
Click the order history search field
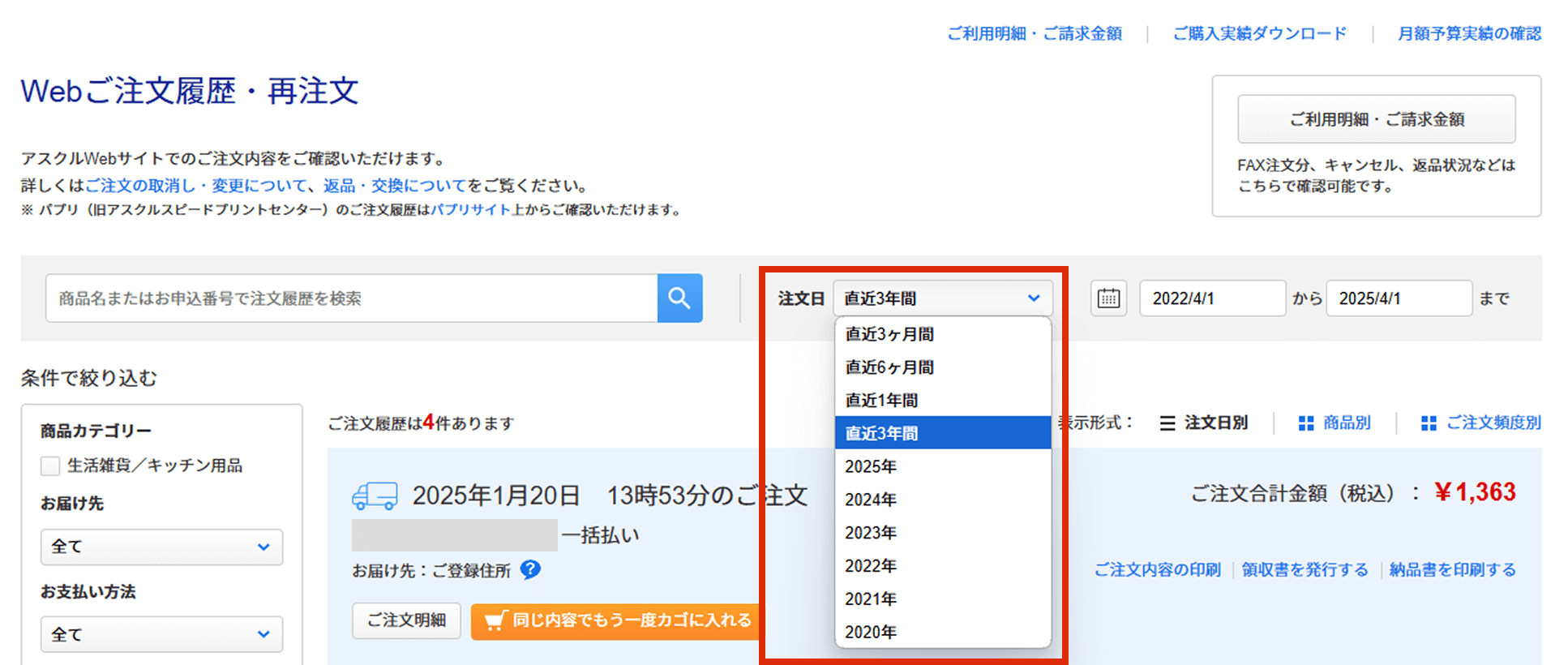pyautogui.click(x=351, y=298)
